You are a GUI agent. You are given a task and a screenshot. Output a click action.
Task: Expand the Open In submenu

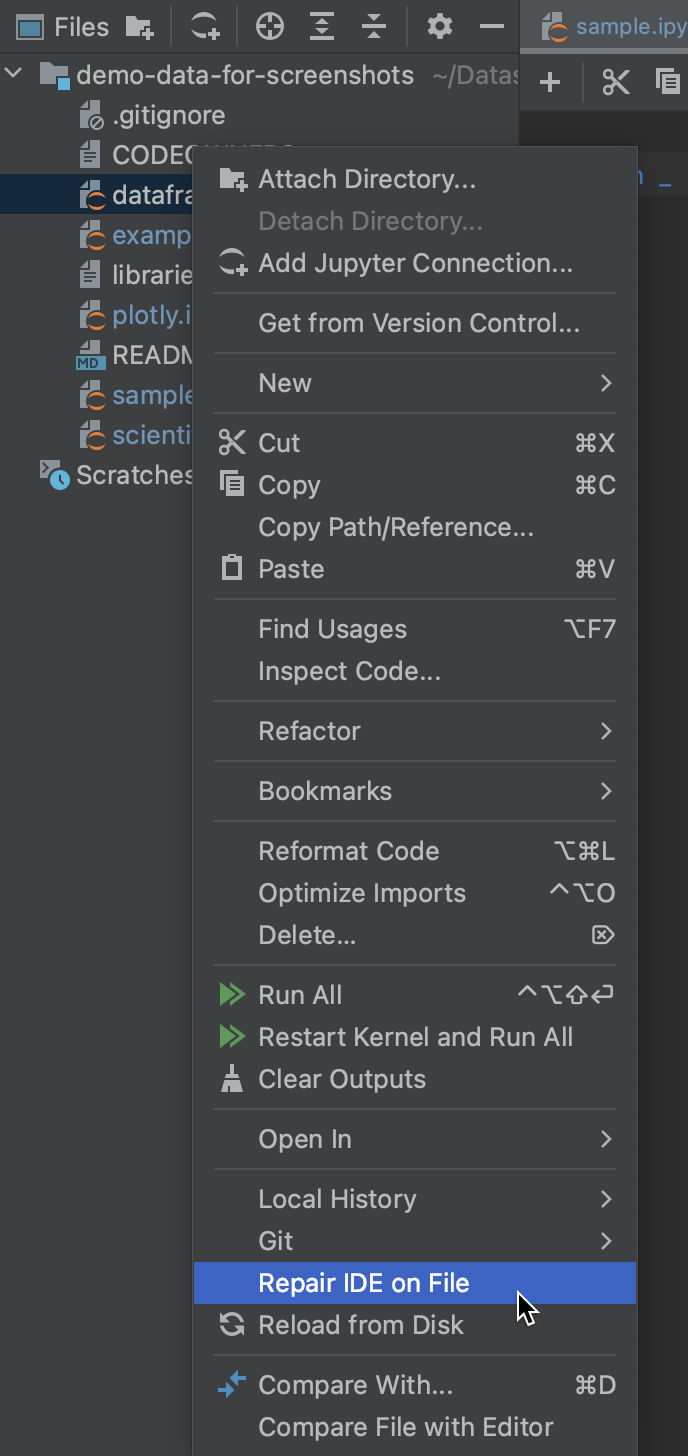[415, 1139]
